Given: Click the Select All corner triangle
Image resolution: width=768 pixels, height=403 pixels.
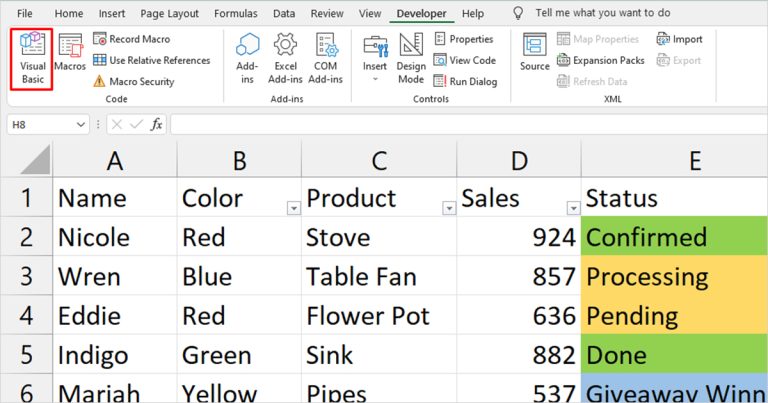Looking at the screenshot, I should pyautogui.click(x=35, y=160).
